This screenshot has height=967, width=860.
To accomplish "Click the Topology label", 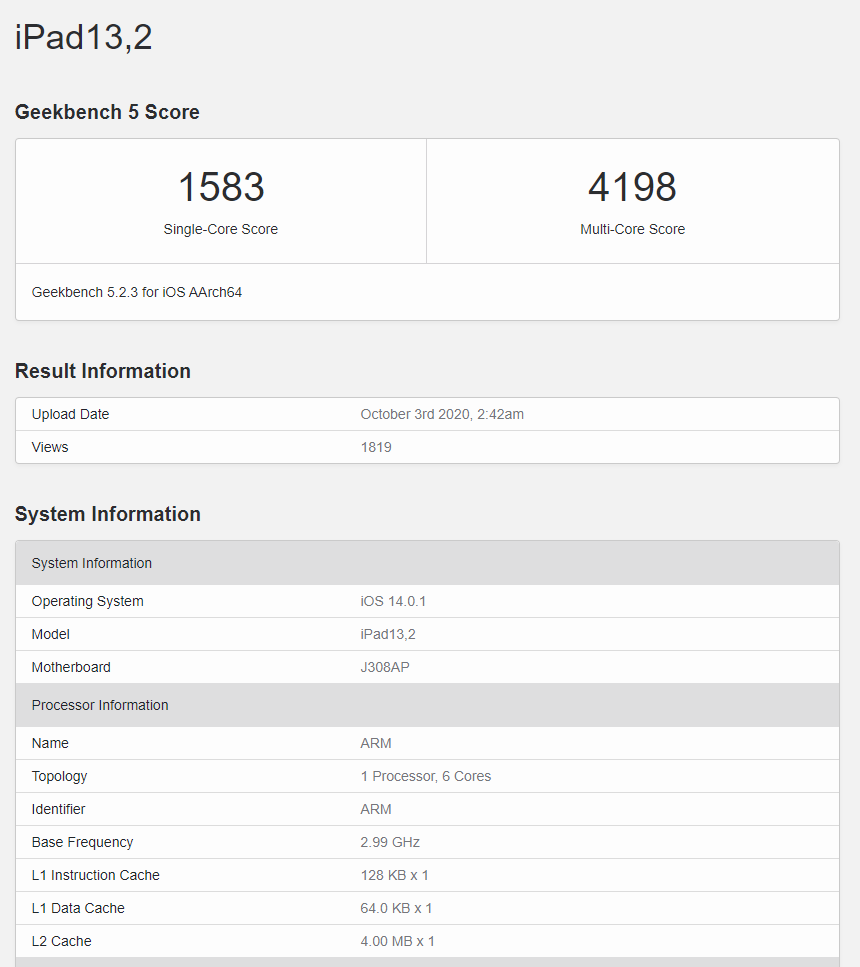I will (59, 776).
